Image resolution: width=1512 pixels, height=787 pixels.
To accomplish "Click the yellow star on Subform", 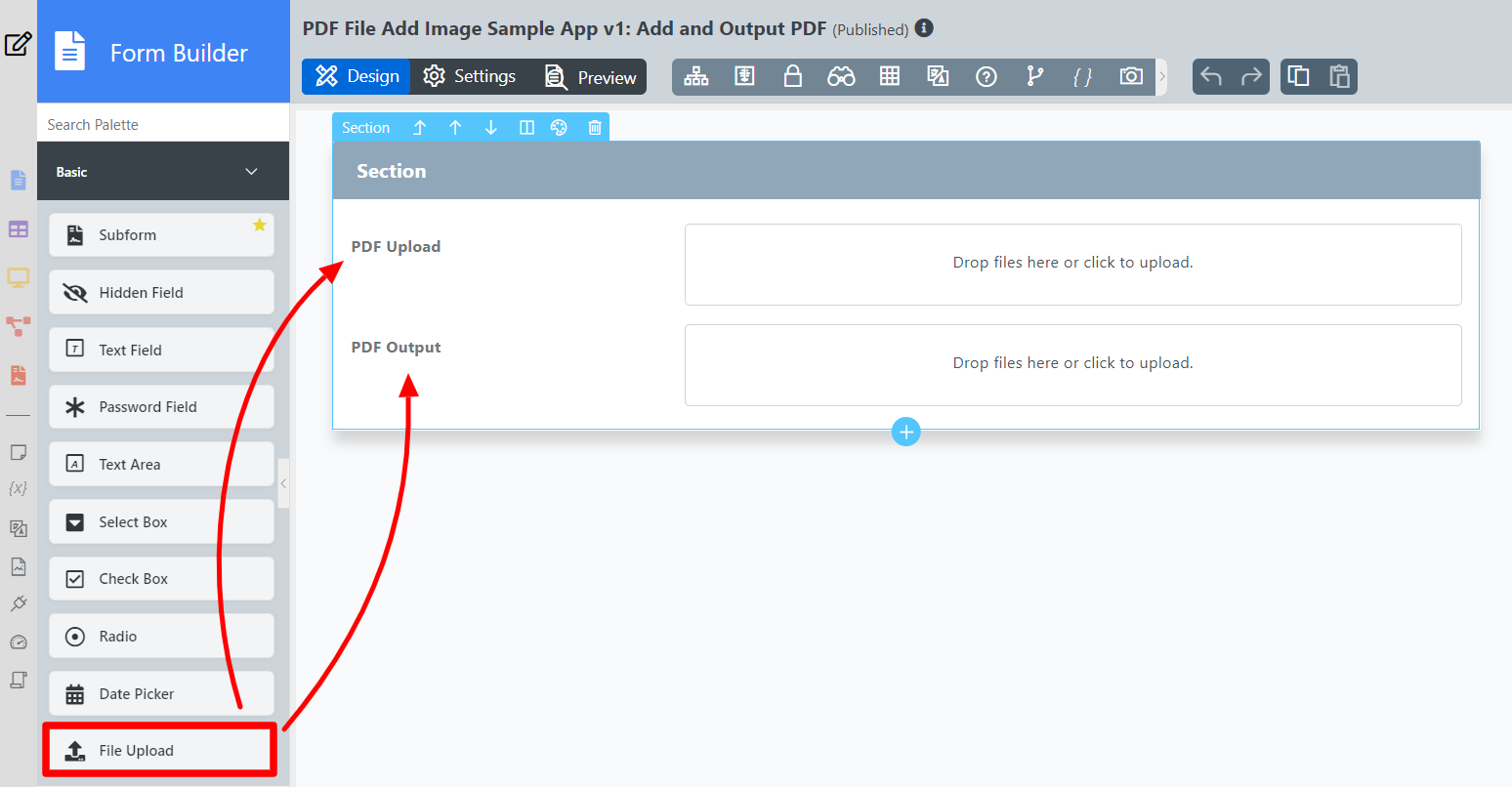I will coord(260,225).
